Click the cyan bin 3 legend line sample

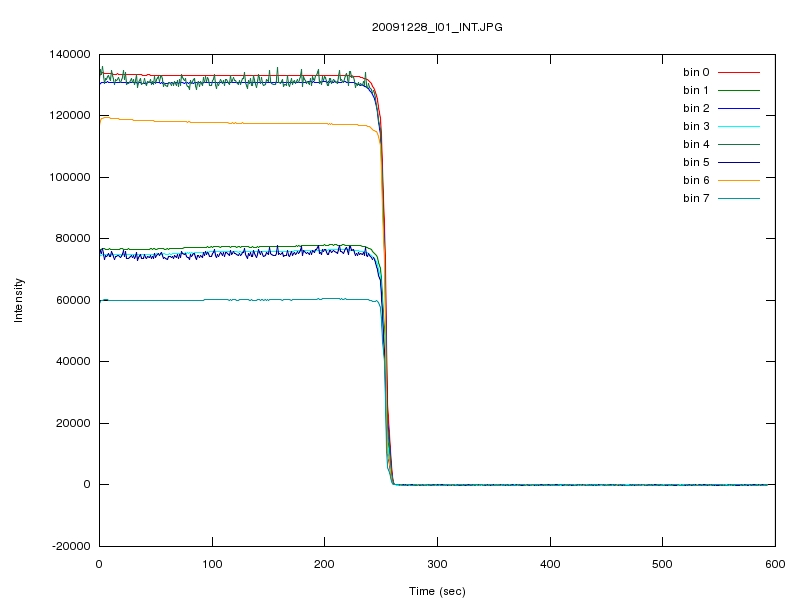pyautogui.click(x=739, y=126)
